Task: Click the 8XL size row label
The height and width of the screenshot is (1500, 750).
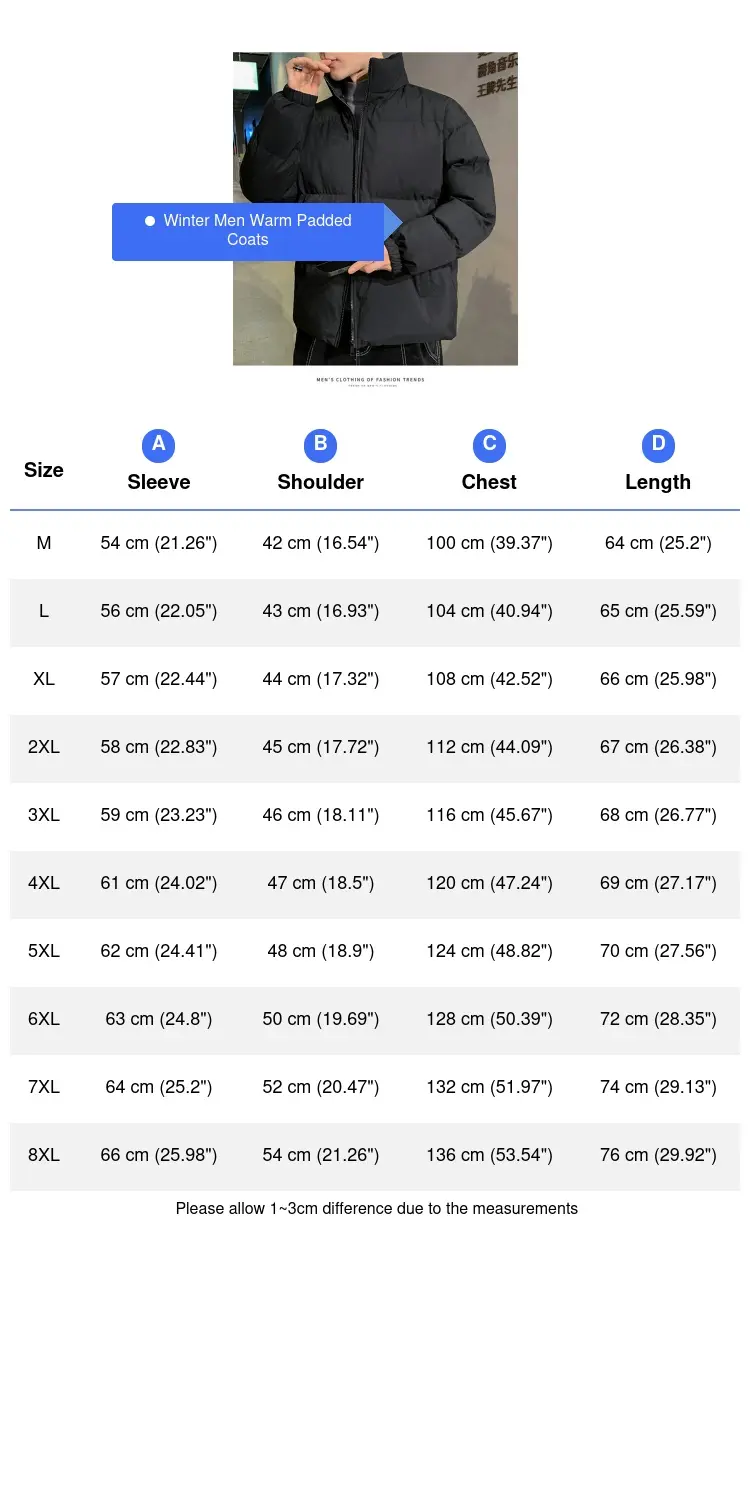Action: click(44, 1155)
